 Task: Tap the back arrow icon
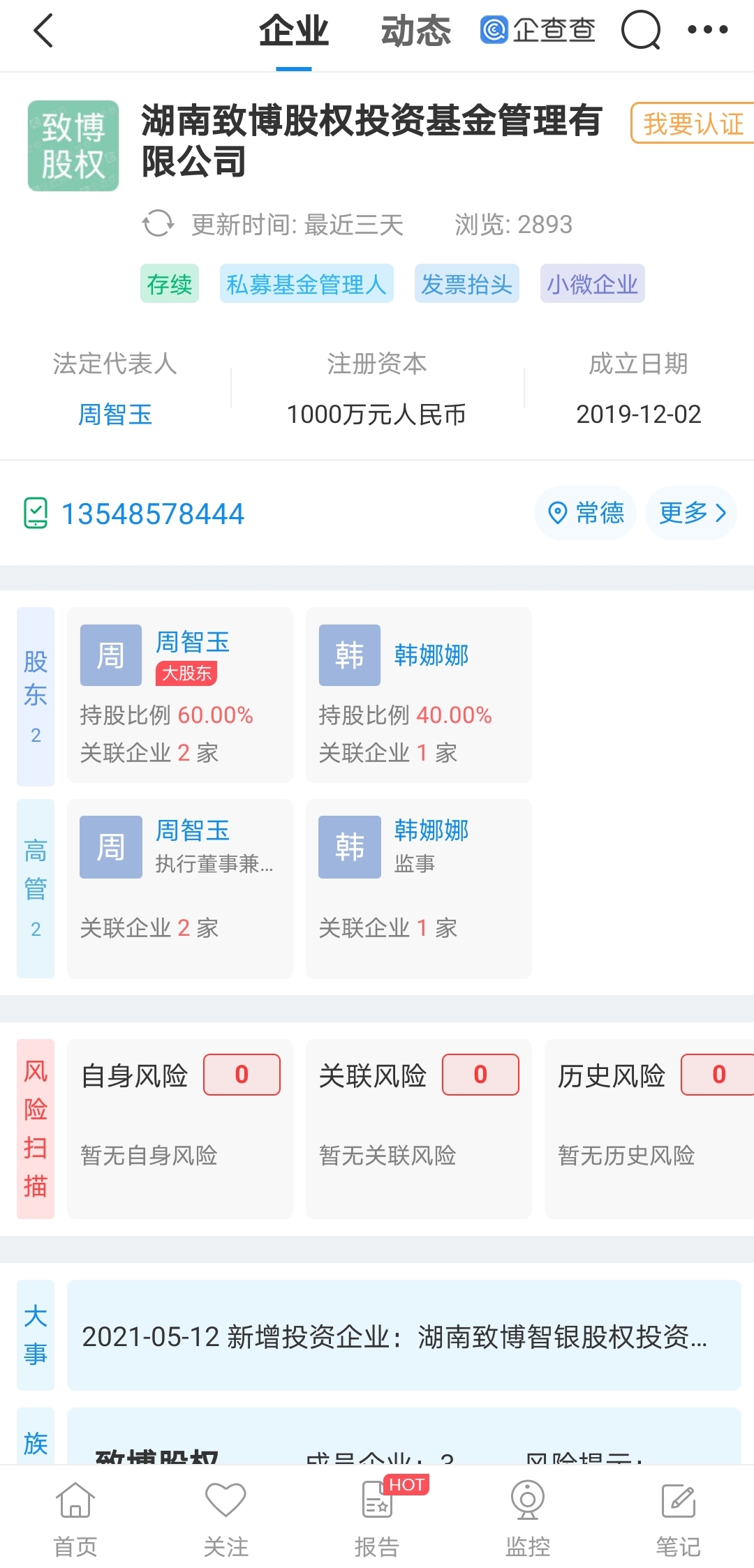43,31
